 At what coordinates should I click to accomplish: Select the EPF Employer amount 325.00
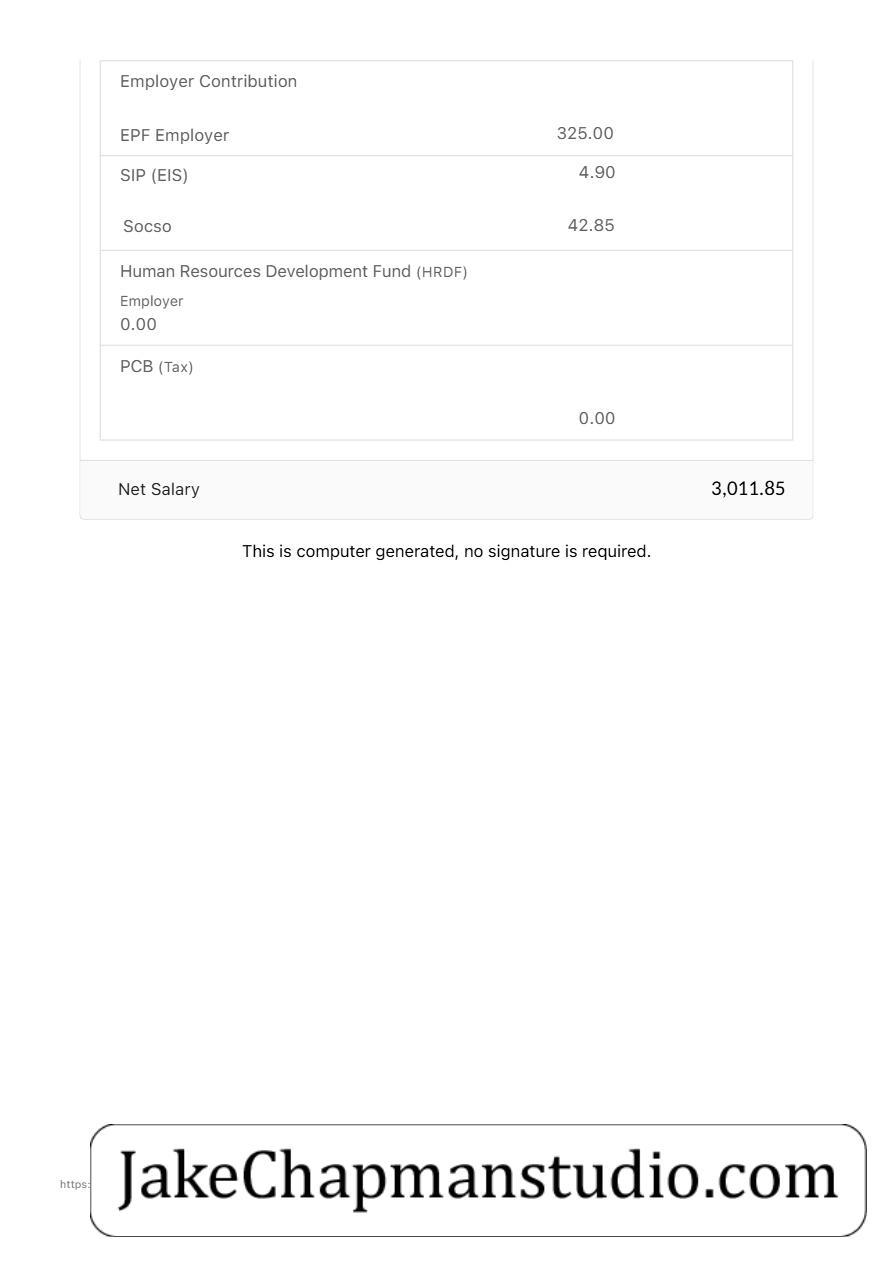pyautogui.click(x=585, y=134)
